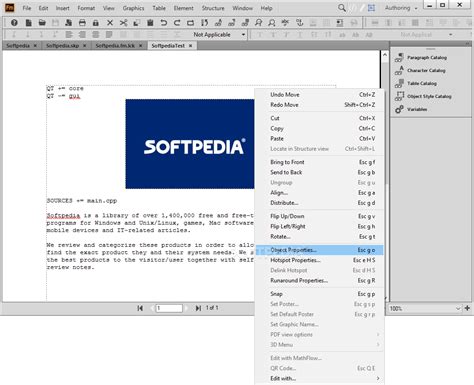Image resolution: width=474 pixels, height=385 pixels.
Task: Choose Redo Move in context menu
Action: click(320, 105)
